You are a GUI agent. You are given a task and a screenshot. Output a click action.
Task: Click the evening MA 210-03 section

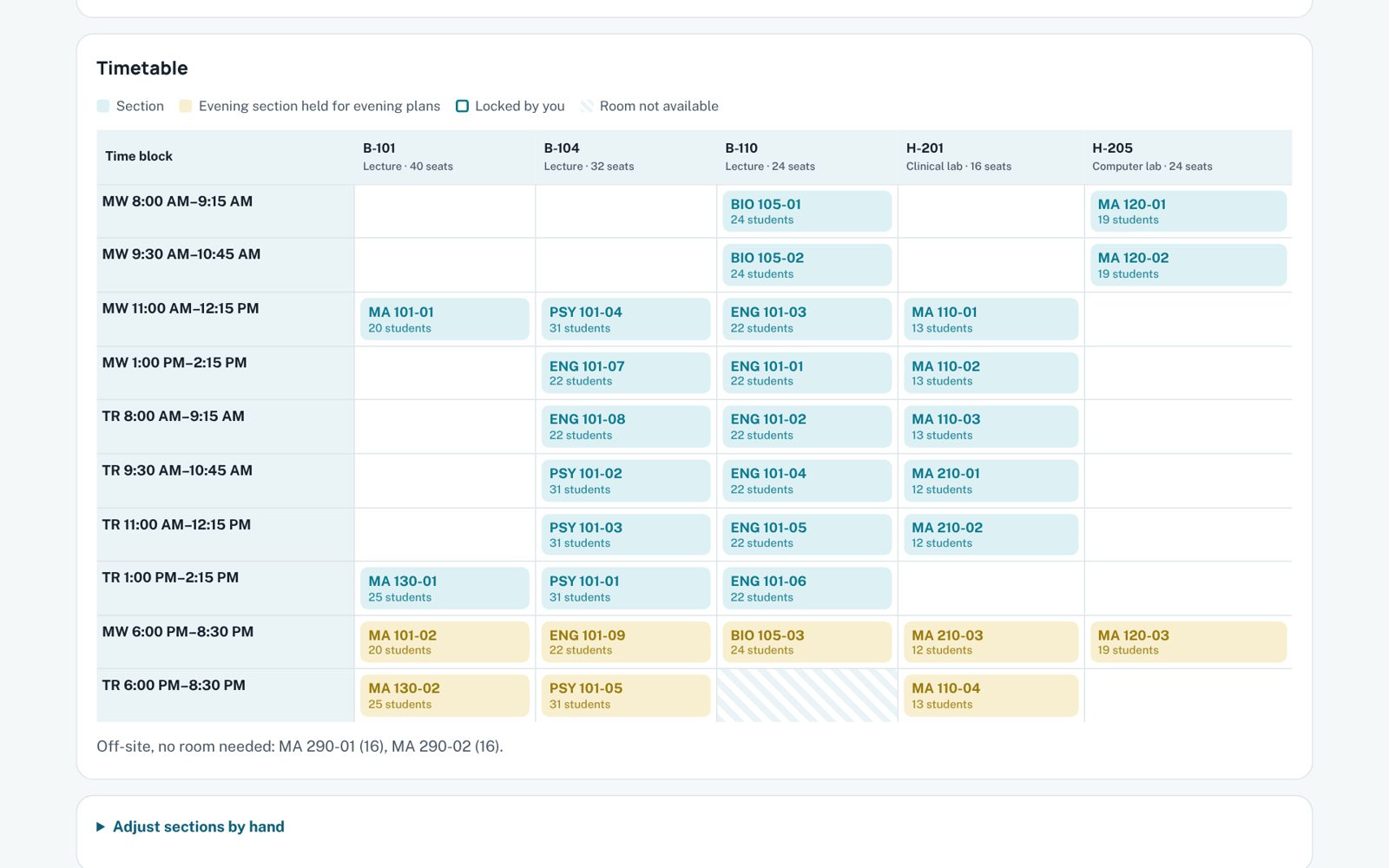(991, 642)
